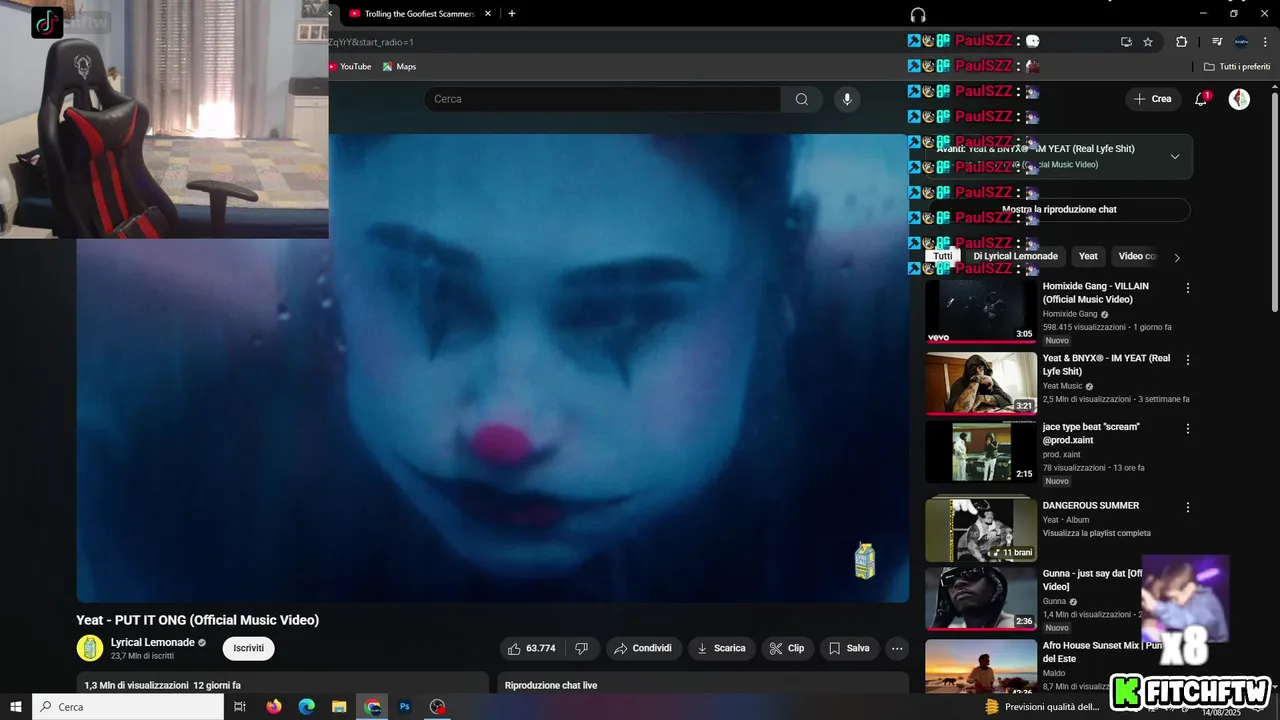Click Task View icon on taskbar
1280x720 pixels.
click(x=240, y=707)
